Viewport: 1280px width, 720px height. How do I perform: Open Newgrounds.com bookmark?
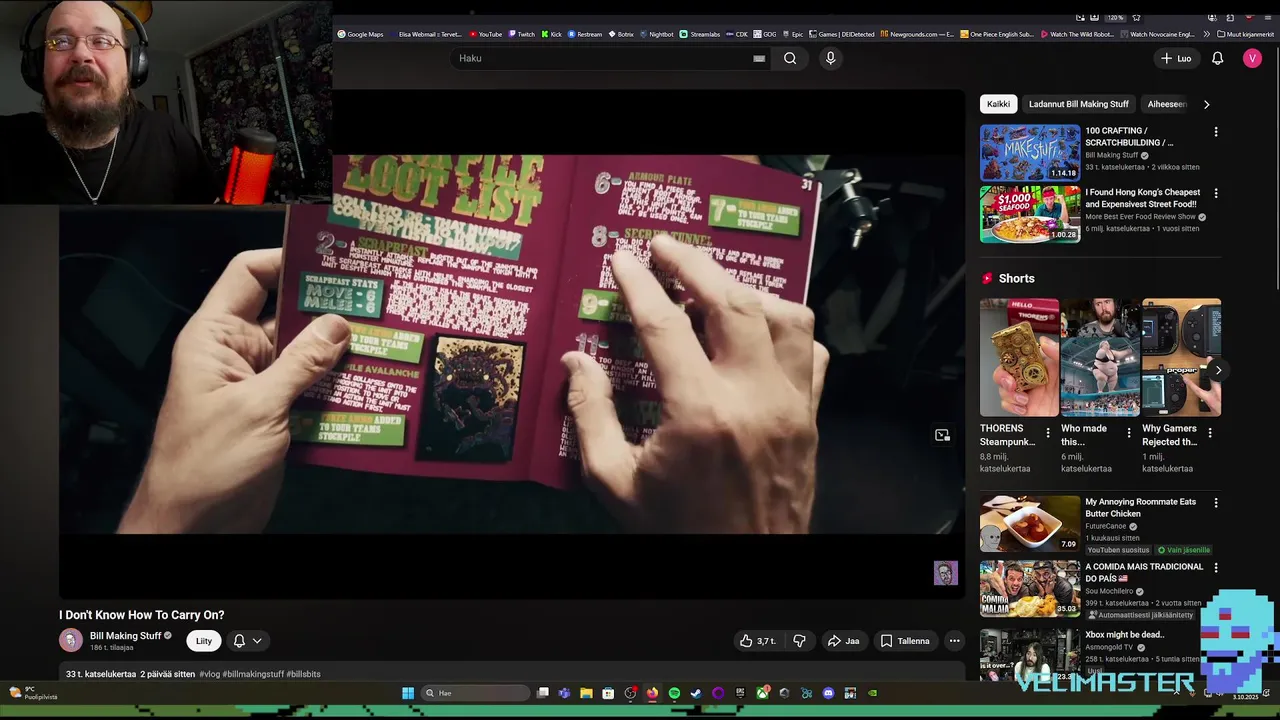pos(917,34)
